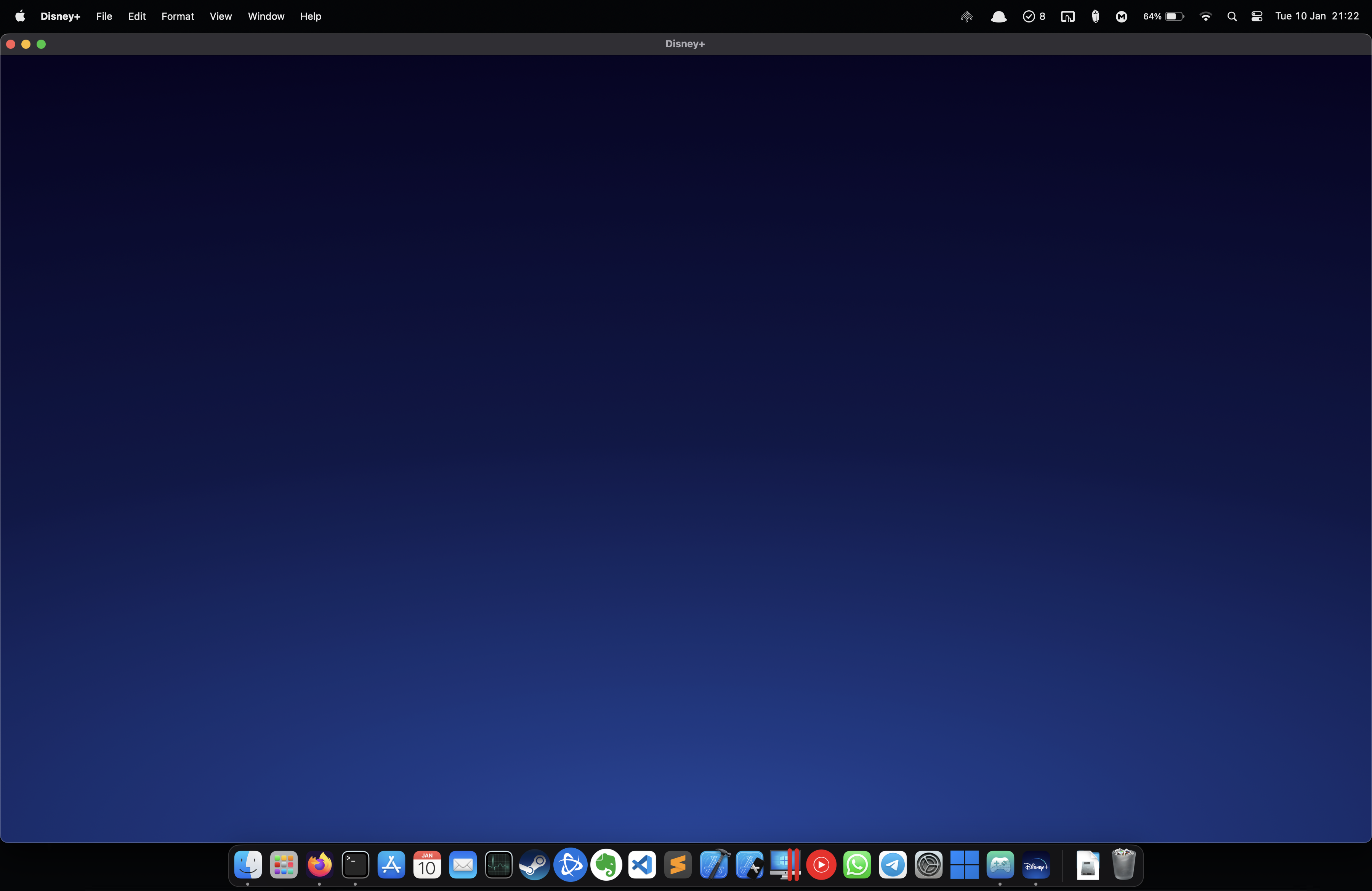Launch Battle.net from the Dock
The height and width of the screenshot is (891, 1372).
(x=570, y=865)
